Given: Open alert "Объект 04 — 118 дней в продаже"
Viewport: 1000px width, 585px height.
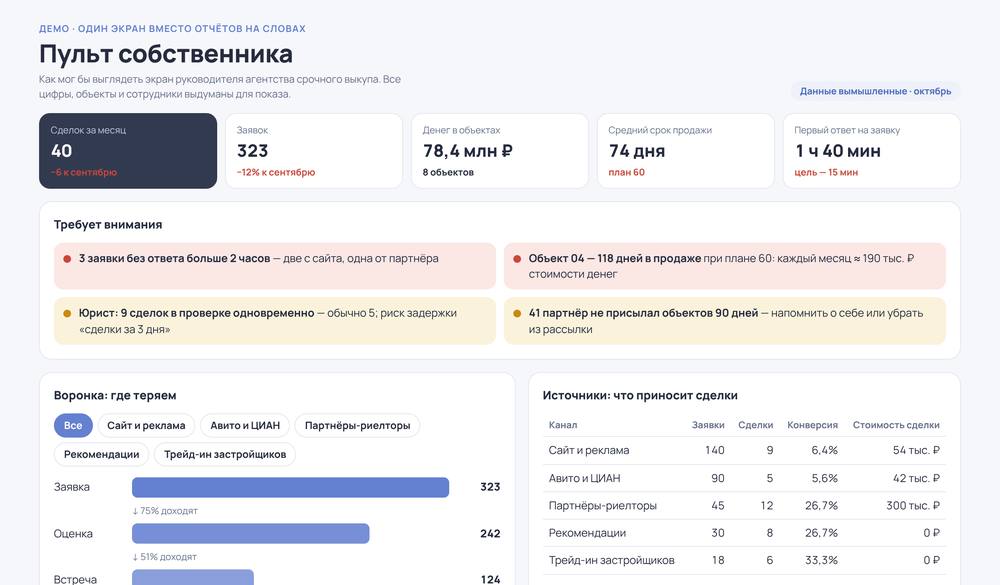Looking at the screenshot, I should tap(724, 266).
